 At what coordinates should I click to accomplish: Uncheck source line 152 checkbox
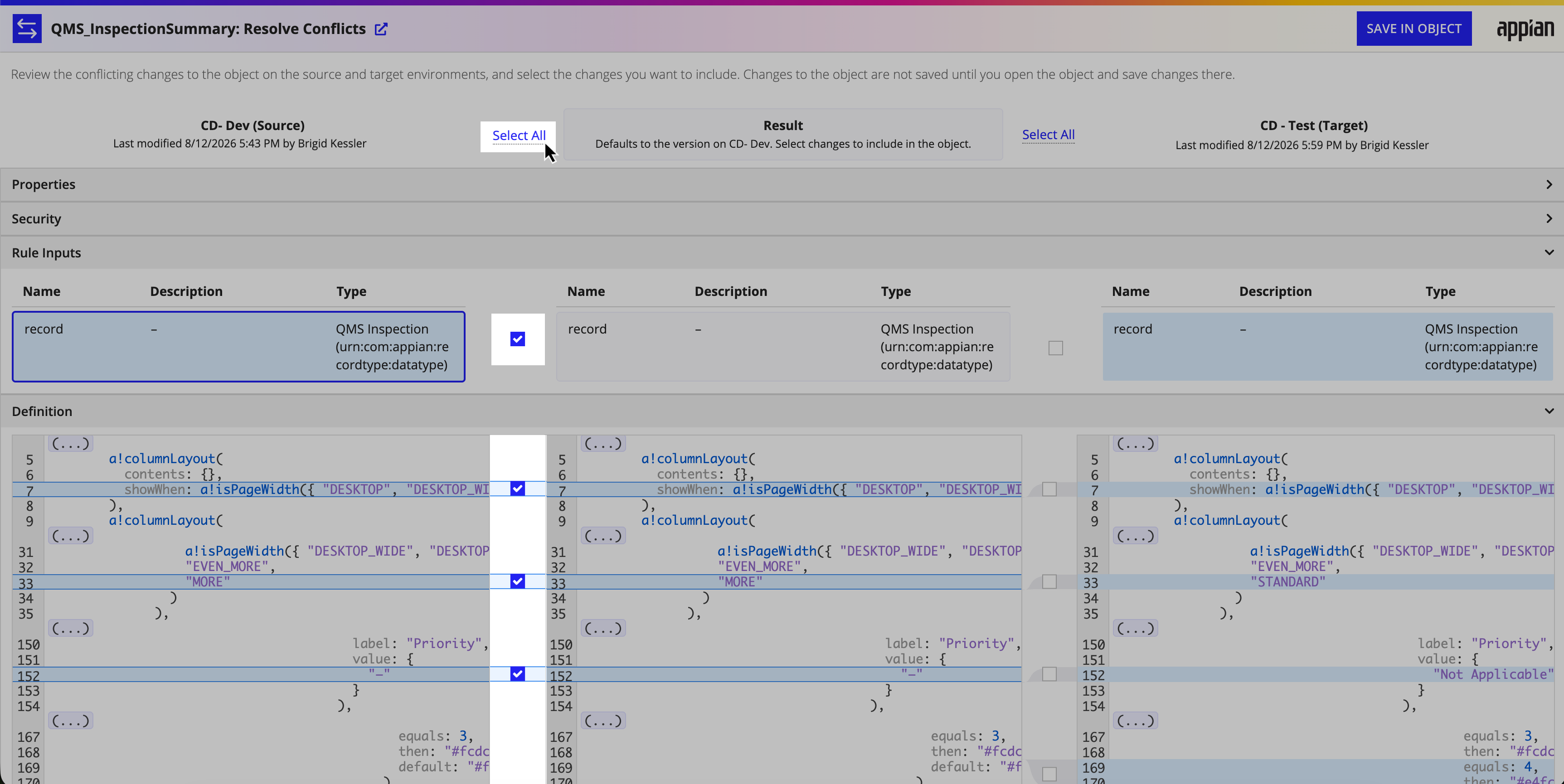(x=517, y=674)
